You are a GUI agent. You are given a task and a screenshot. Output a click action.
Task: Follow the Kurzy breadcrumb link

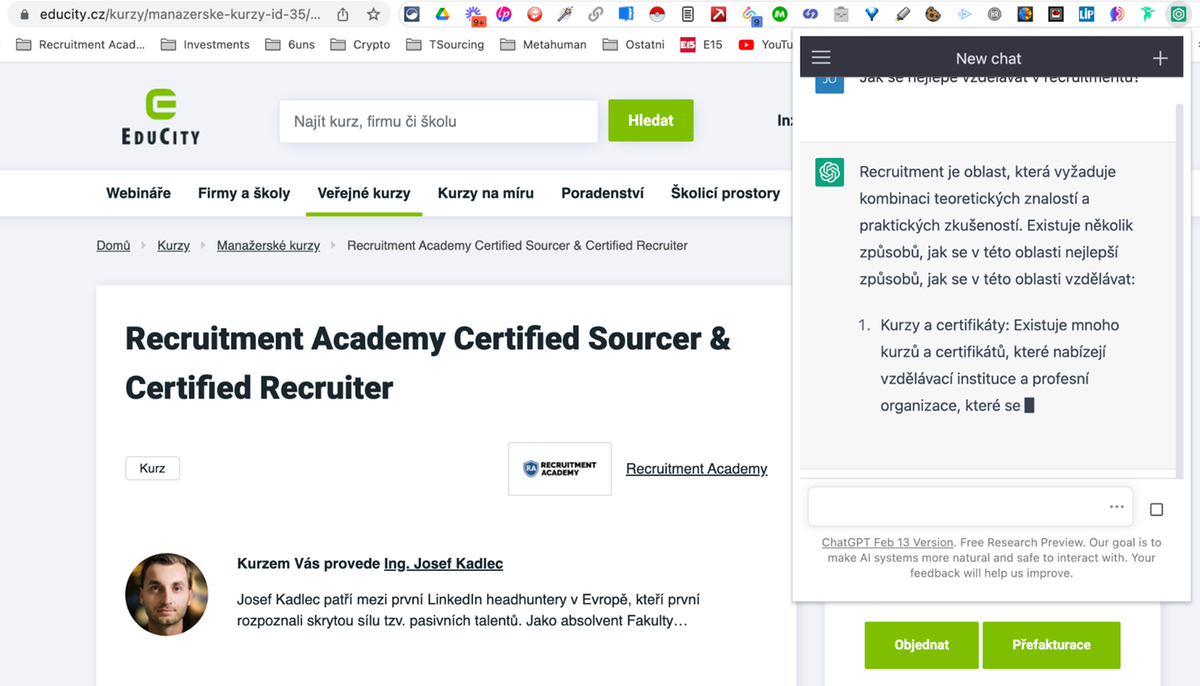point(173,245)
